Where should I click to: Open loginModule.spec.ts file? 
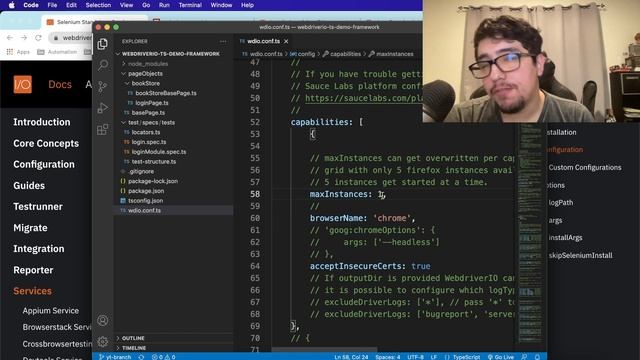tap(159, 152)
